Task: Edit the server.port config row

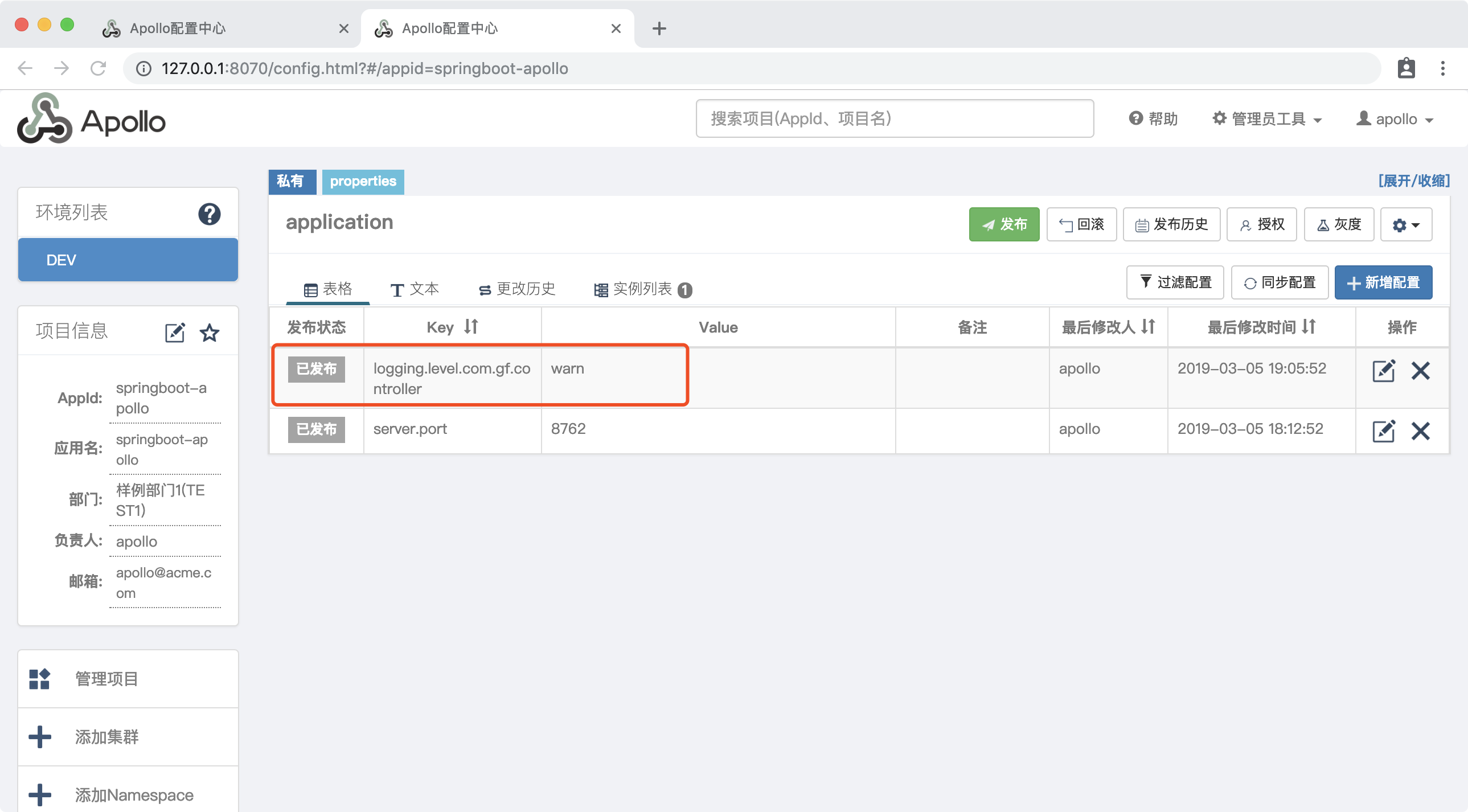Action: (1383, 431)
